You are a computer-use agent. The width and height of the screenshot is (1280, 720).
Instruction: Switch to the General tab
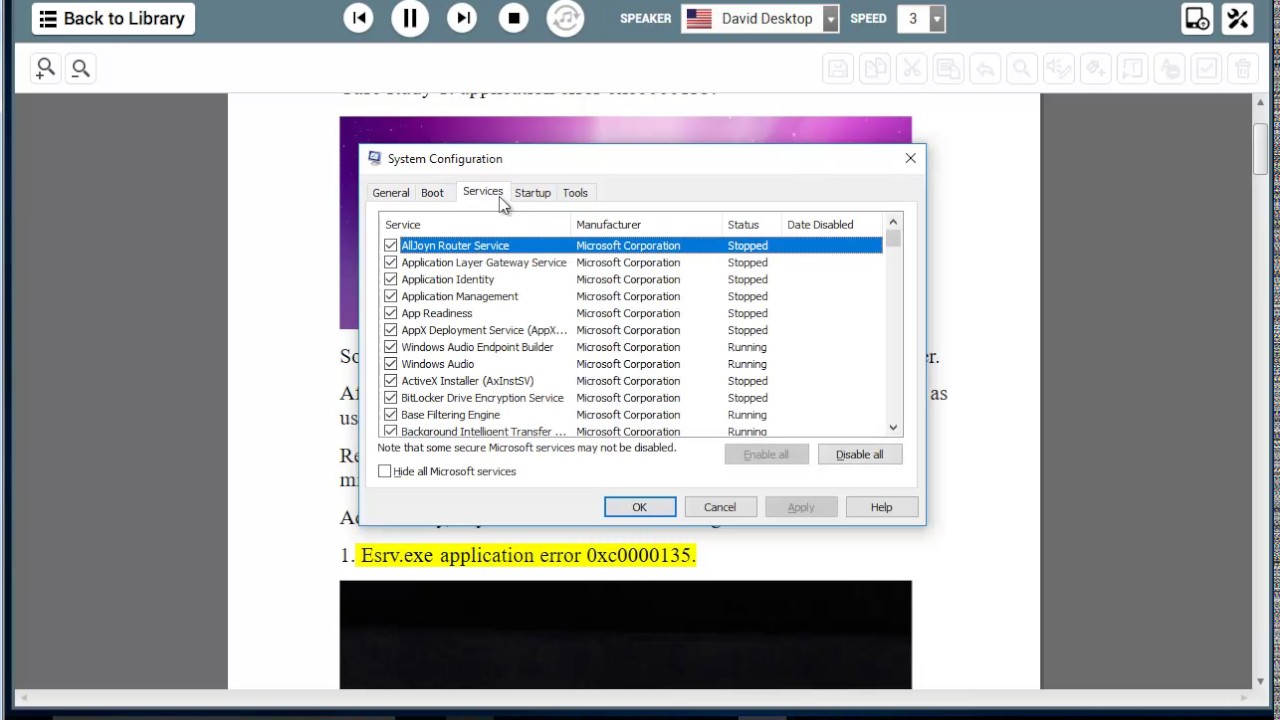pos(391,193)
